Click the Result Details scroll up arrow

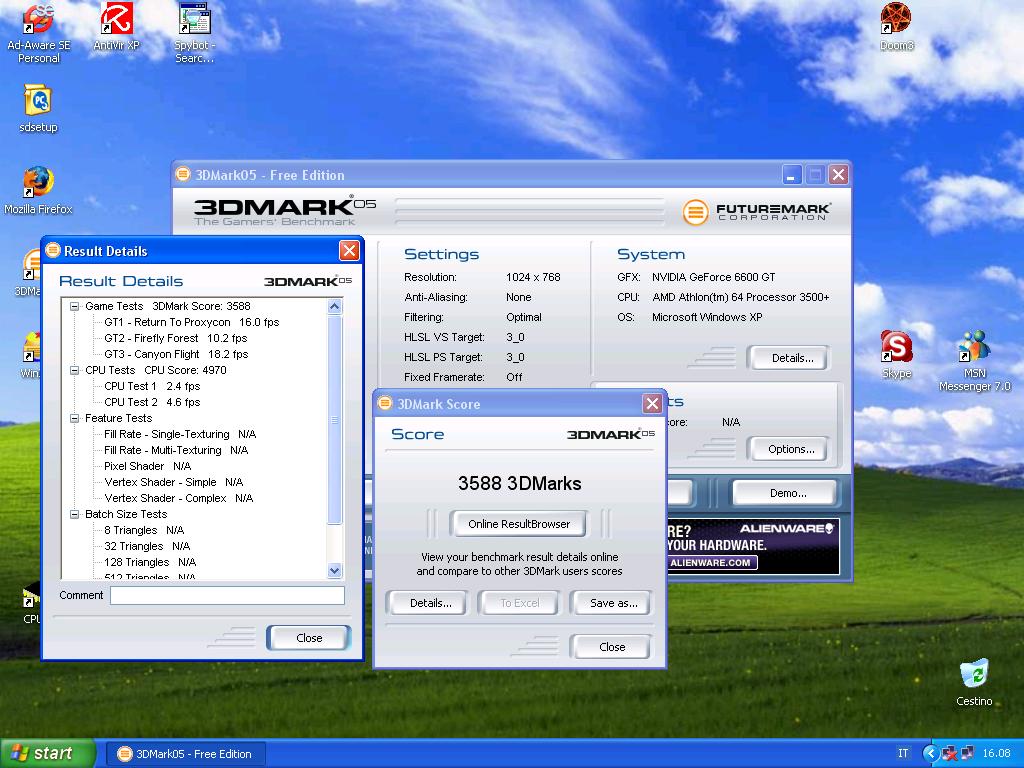[334, 306]
